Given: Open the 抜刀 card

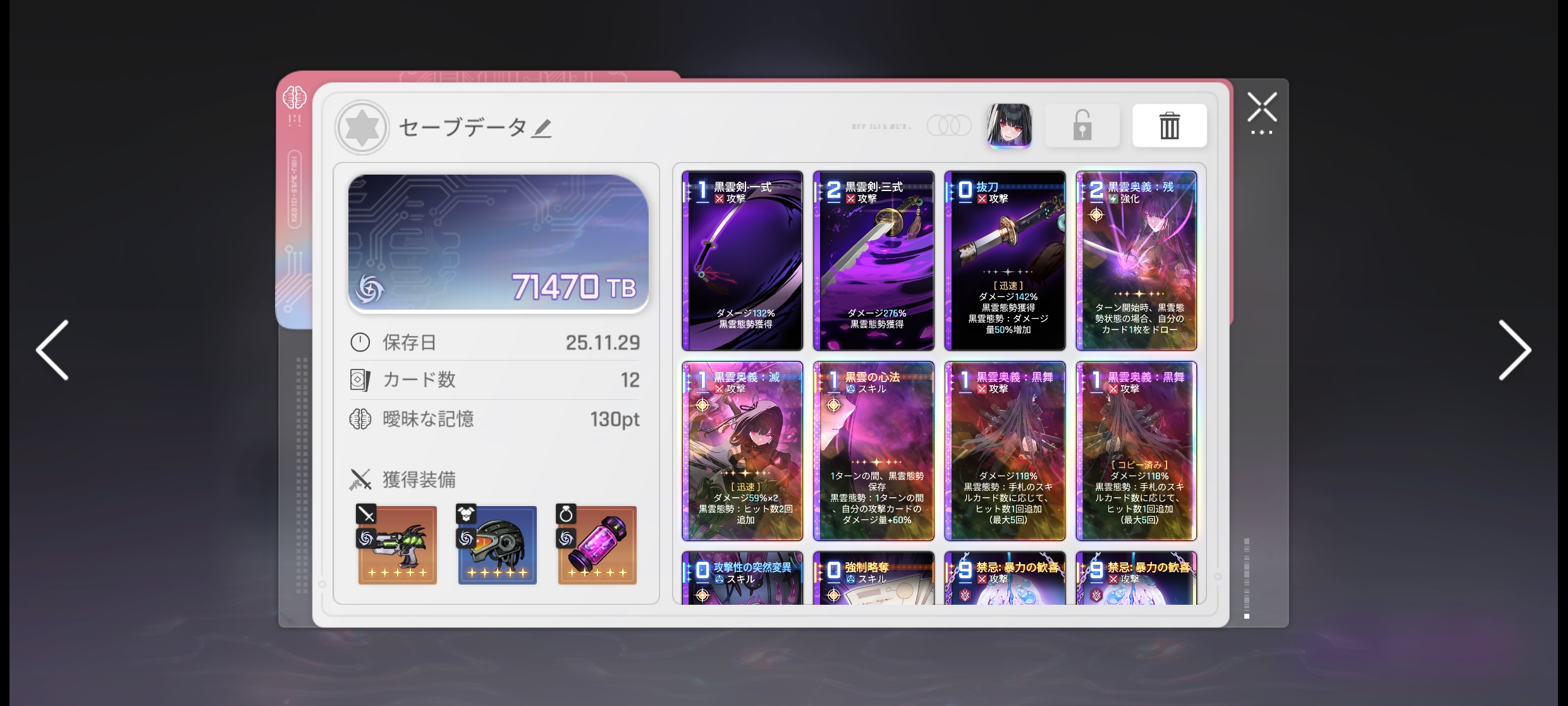Looking at the screenshot, I should click(1005, 261).
